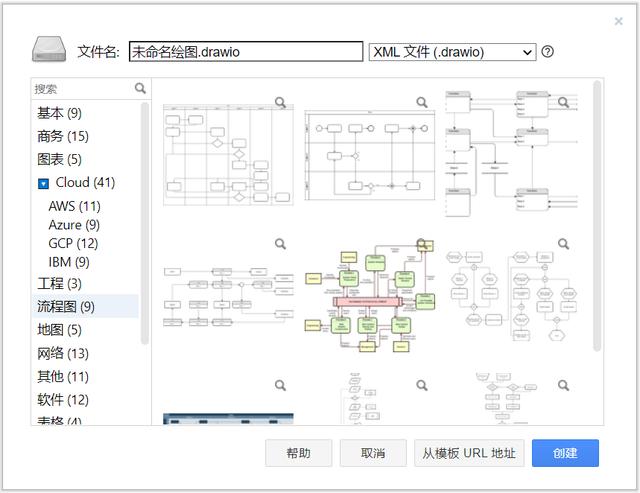
Task: Zoom the colored green flowchart template
Action: tap(422, 244)
